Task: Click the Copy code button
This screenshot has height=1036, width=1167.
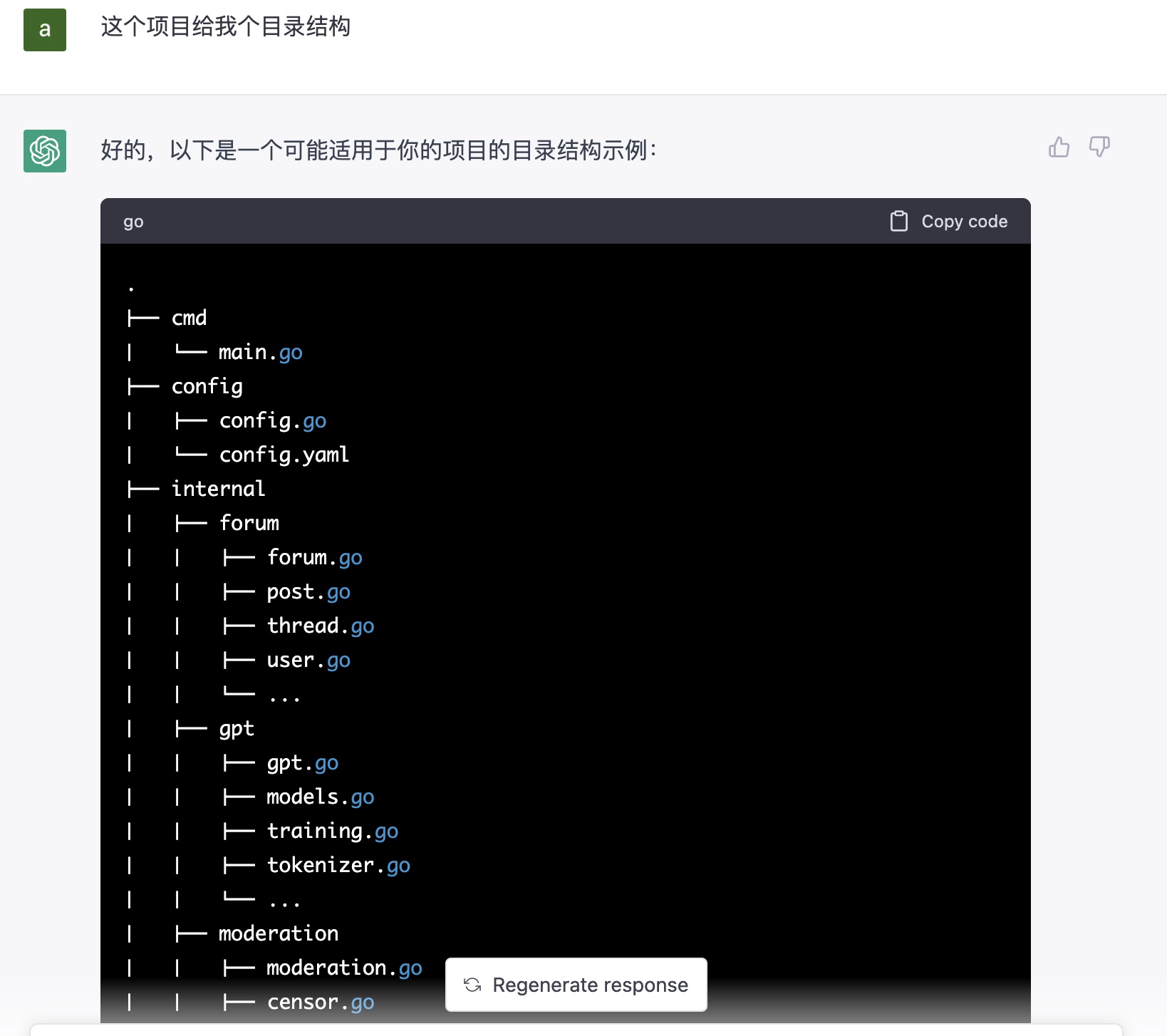Action: tap(949, 222)
